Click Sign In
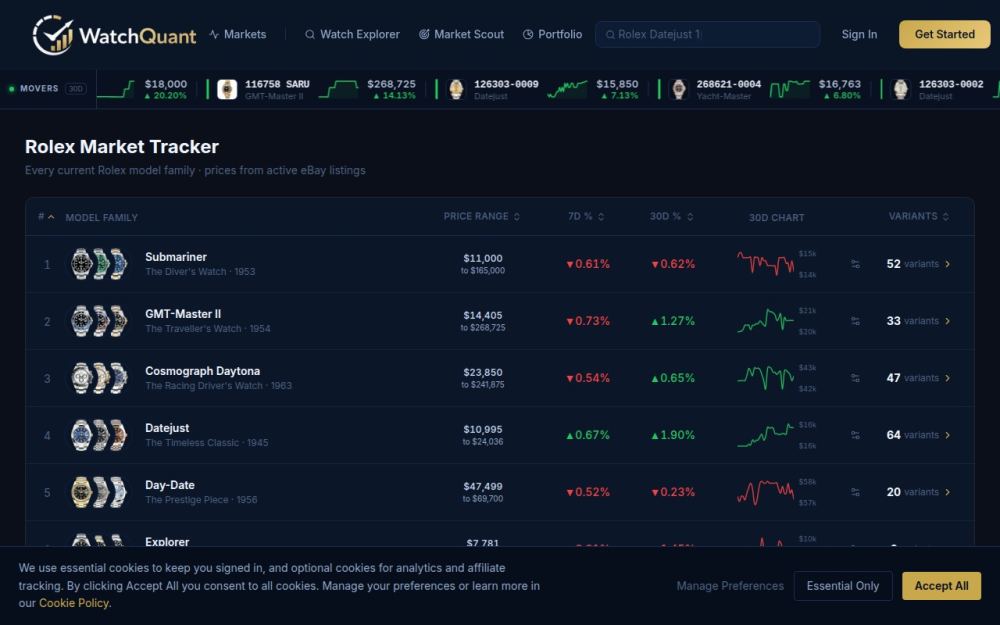The width and height of the screenshot is (1000, 625). [859, 34]
